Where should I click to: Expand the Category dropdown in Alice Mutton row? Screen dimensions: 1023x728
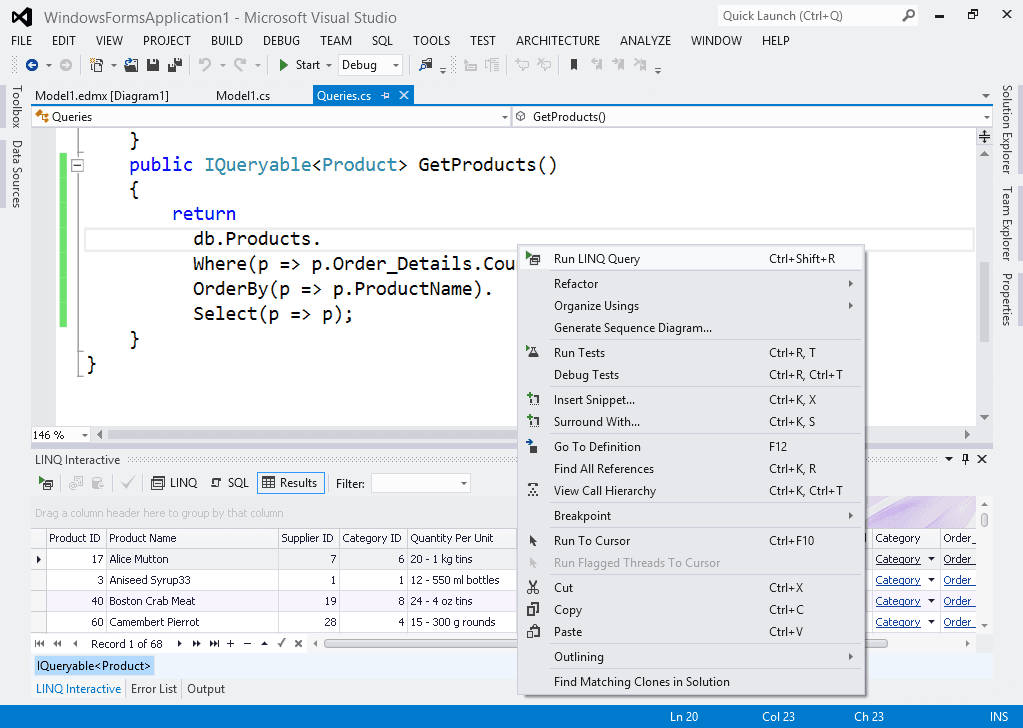point(931,559)
